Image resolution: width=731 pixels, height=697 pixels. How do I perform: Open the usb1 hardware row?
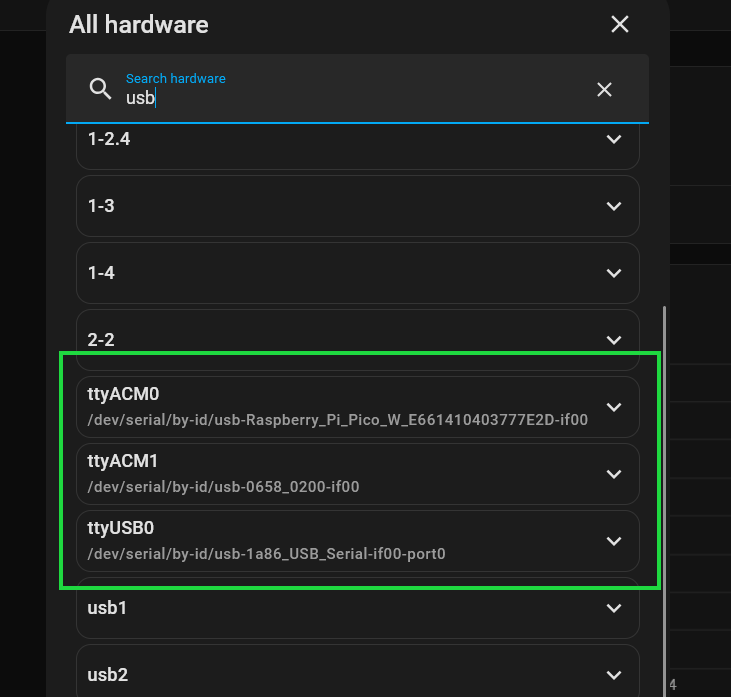click(x=358, y=608)
